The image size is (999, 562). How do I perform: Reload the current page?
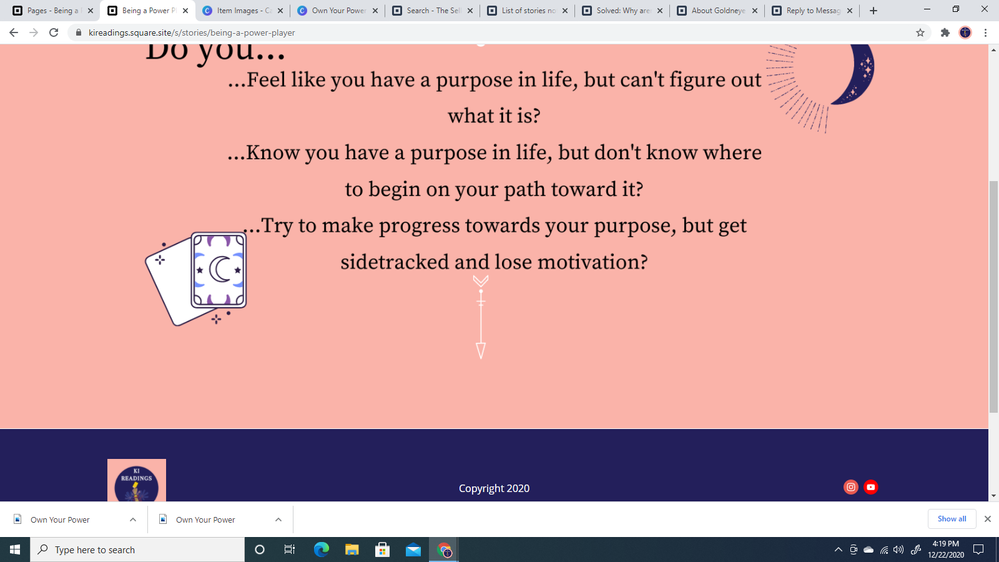point(54,32)
